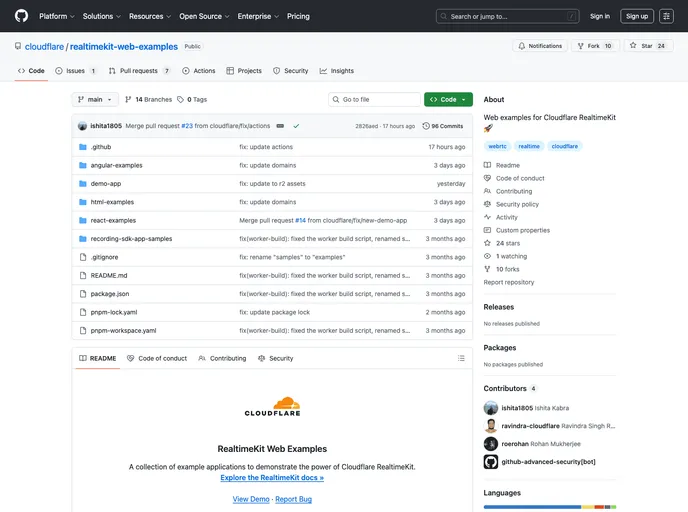Open the repository Security tab
The width and height of the screenshot is (688, 512).
290,71
